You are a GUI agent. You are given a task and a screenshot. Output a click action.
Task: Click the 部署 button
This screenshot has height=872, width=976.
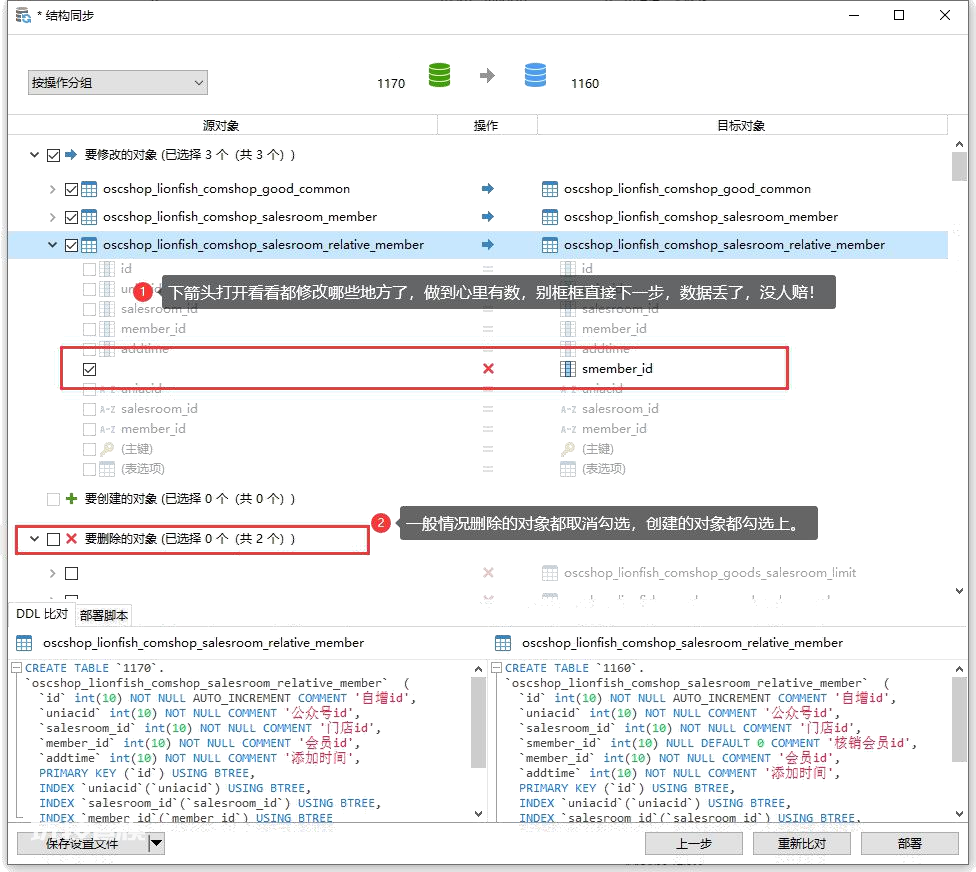(910, 843)
